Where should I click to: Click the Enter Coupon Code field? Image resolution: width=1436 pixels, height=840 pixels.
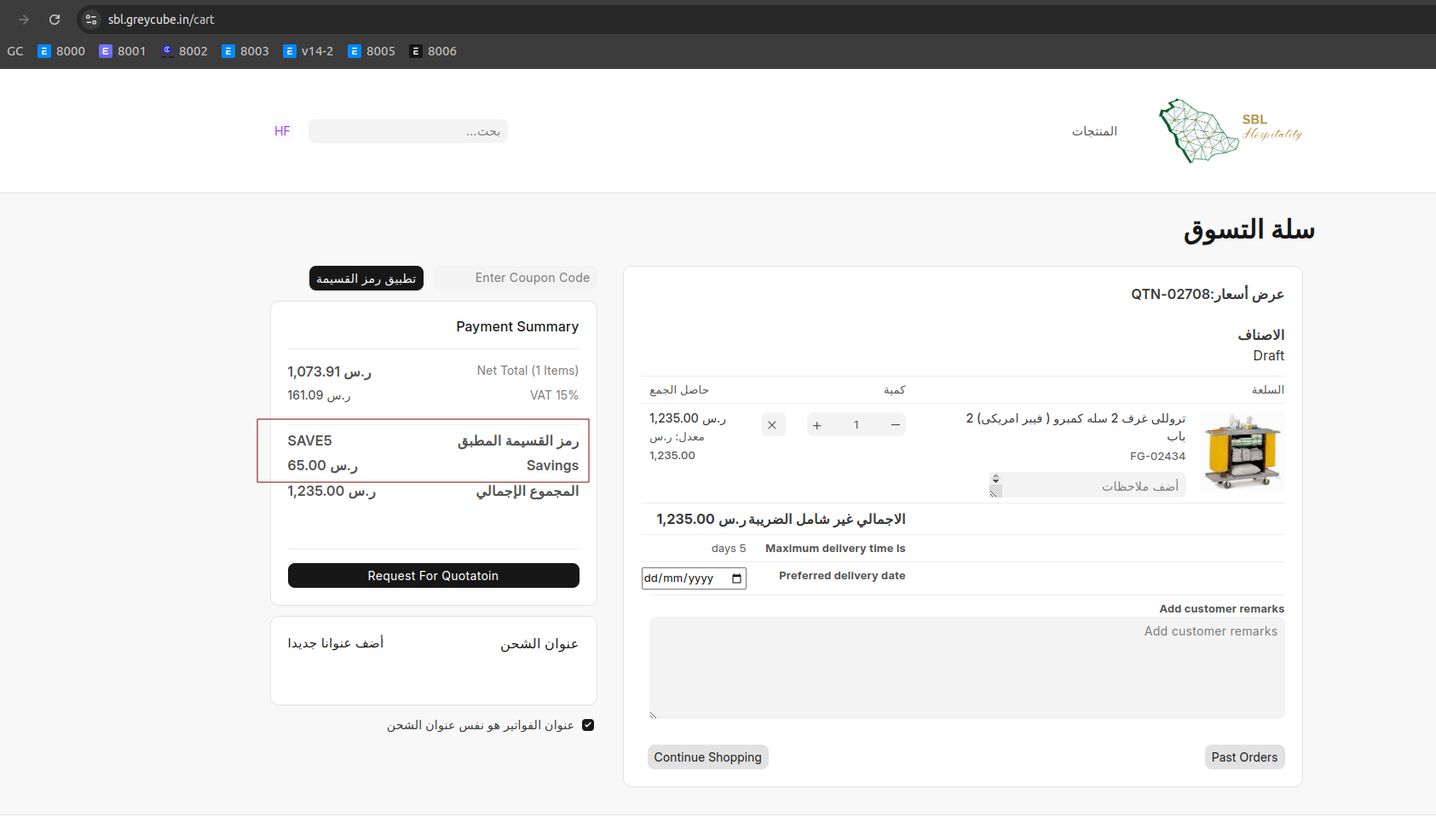pos(516,278)
